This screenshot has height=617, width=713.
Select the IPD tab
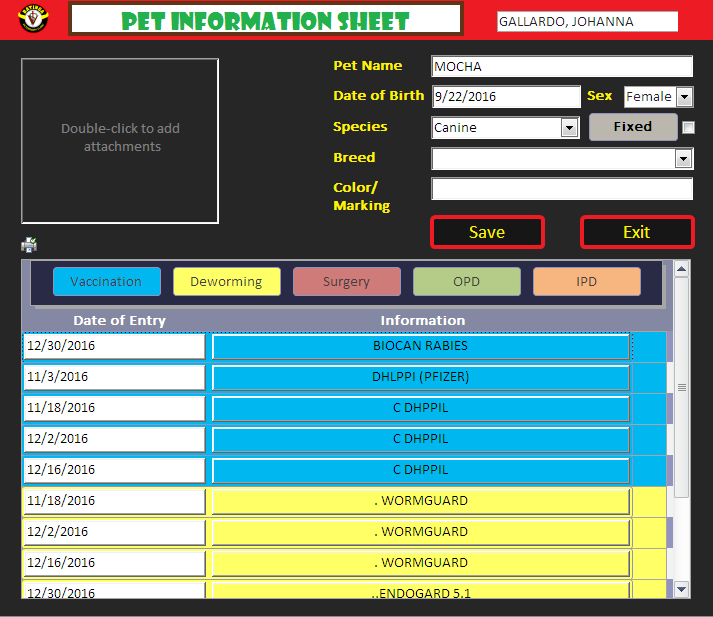click(586, 282)
